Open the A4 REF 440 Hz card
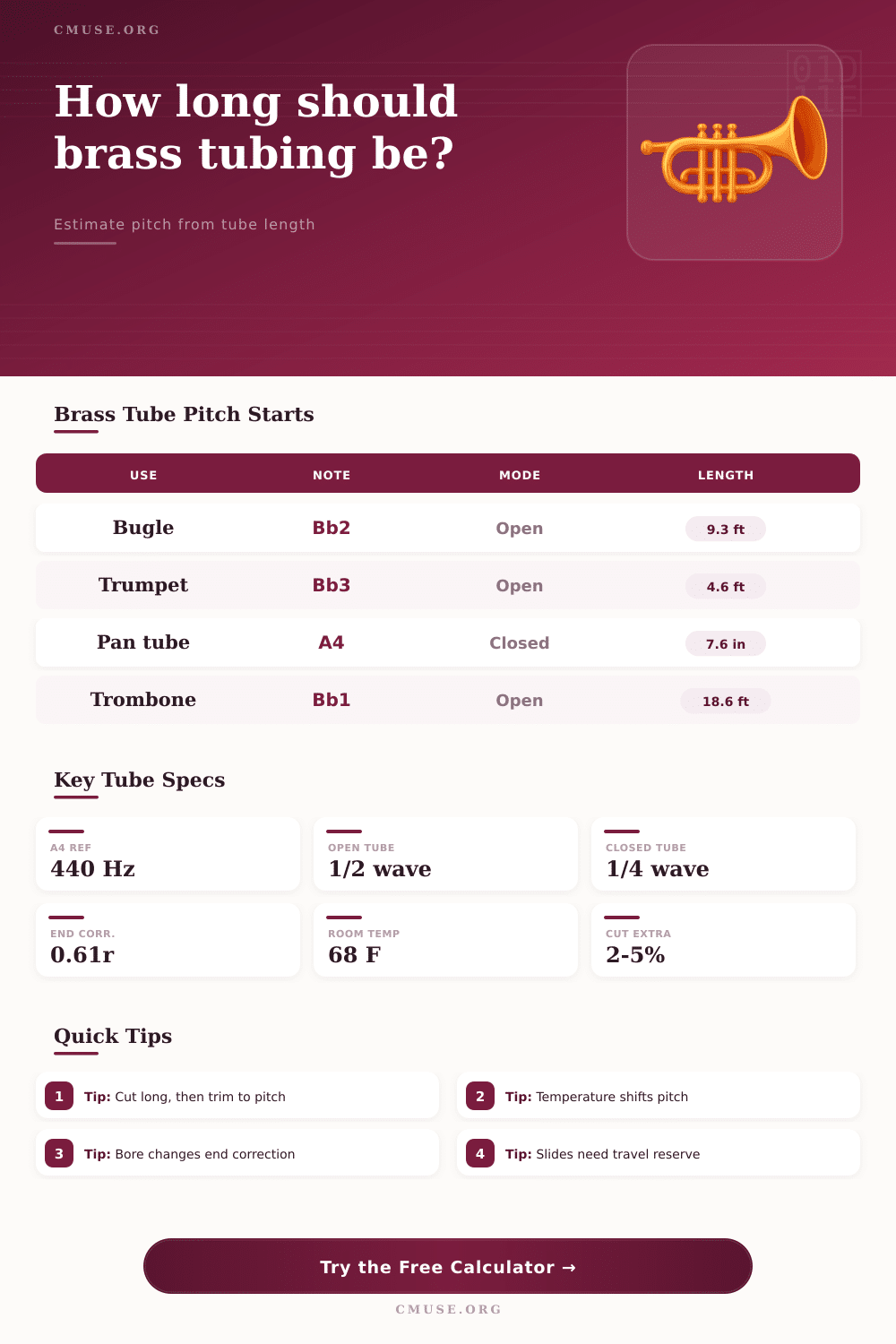The image size is (896, 1344). 168,854
